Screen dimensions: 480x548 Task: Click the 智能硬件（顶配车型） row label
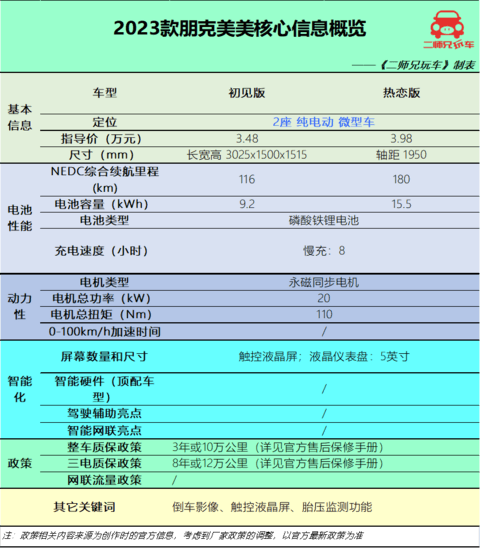105,389
